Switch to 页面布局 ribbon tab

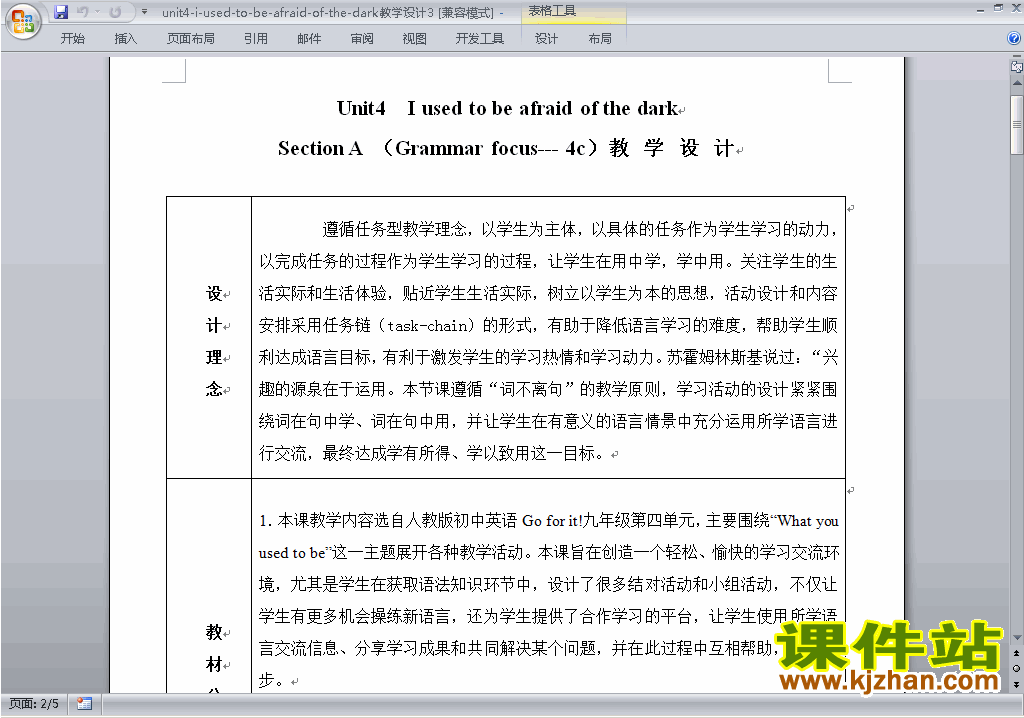[190, 39]
